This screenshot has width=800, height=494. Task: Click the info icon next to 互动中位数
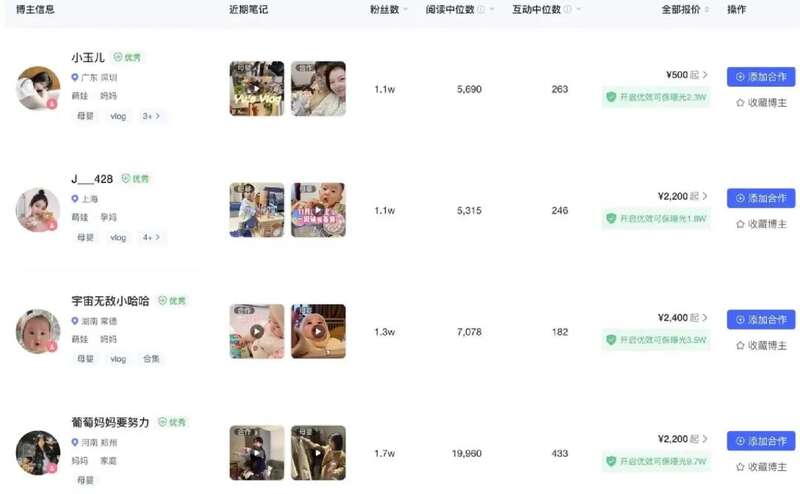click(x=567, y=10)
